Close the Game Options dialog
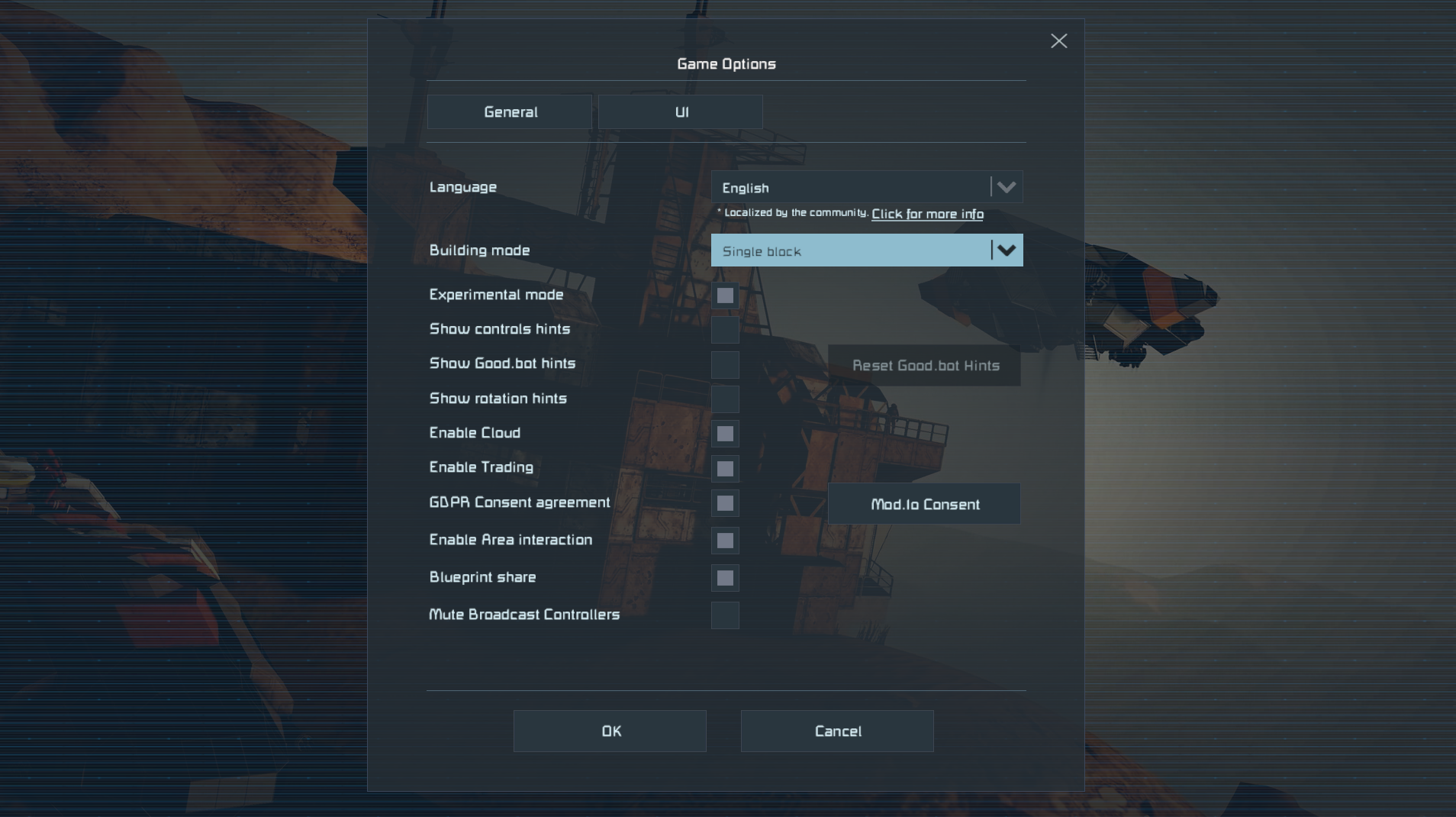 pyautogui.click(x=1058, y=41)
